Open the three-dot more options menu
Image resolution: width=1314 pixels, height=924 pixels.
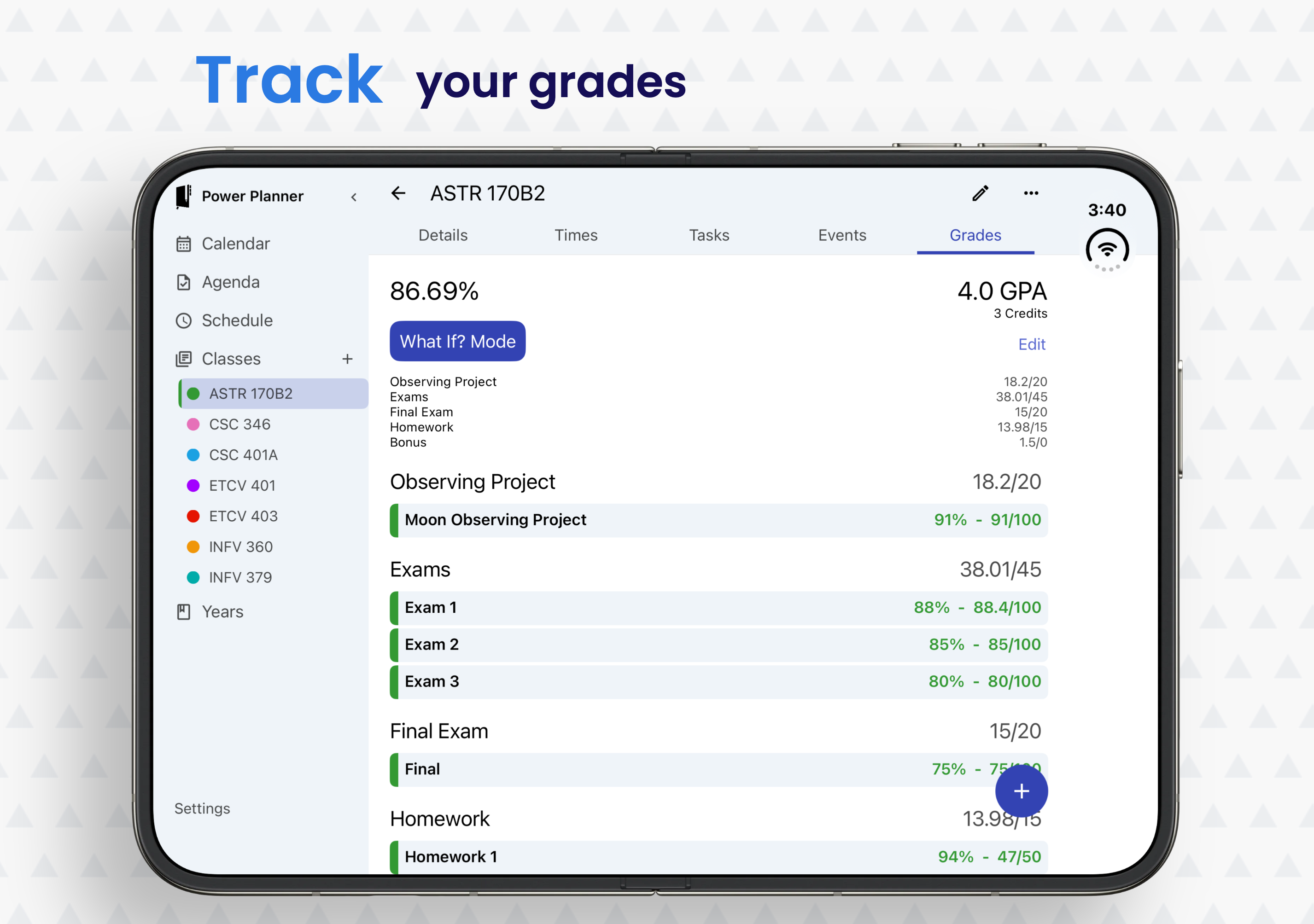coord(1031,193)
